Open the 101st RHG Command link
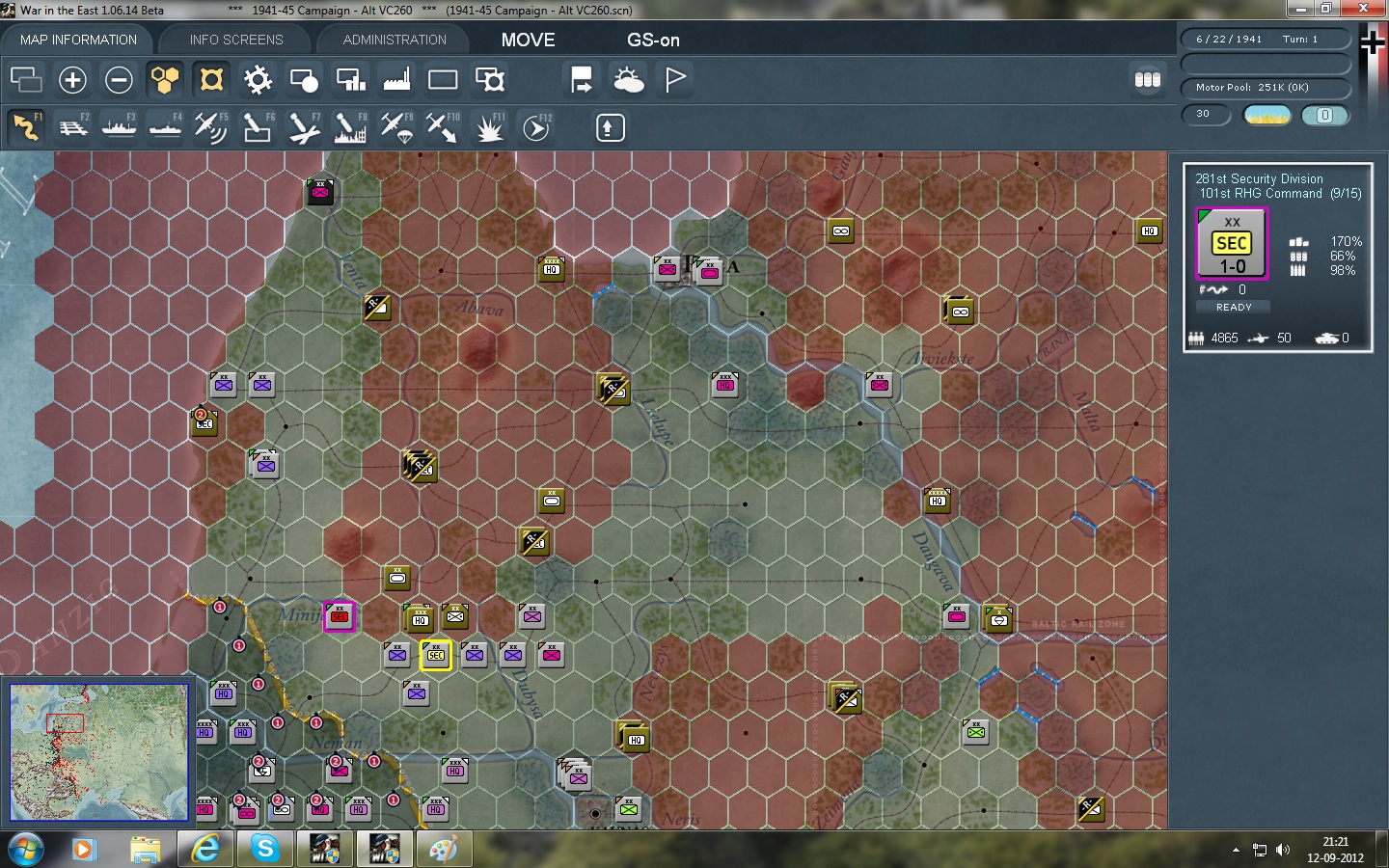The image size is (1389, 868). (x=1260, y=193)
